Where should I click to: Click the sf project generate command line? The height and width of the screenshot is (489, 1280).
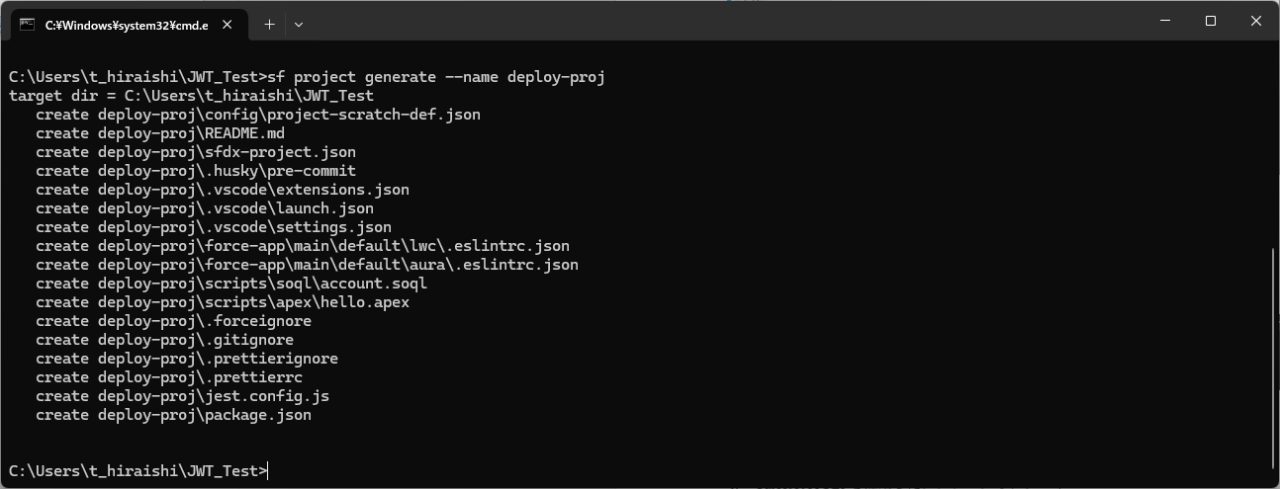coord(307,77)
